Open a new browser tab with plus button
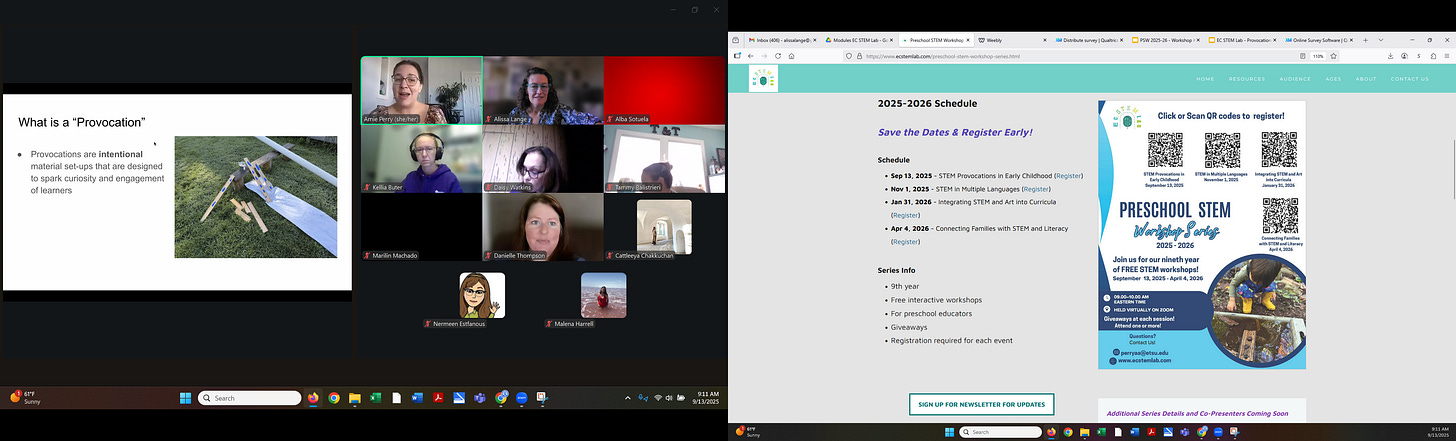The width and height of the screenshot is (1456, 441). click(1365, 40)
